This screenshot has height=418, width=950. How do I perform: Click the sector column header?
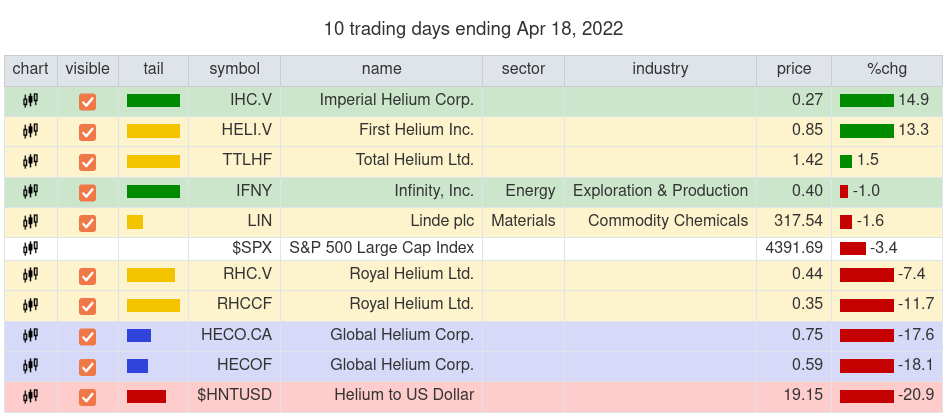coord(524,69)
